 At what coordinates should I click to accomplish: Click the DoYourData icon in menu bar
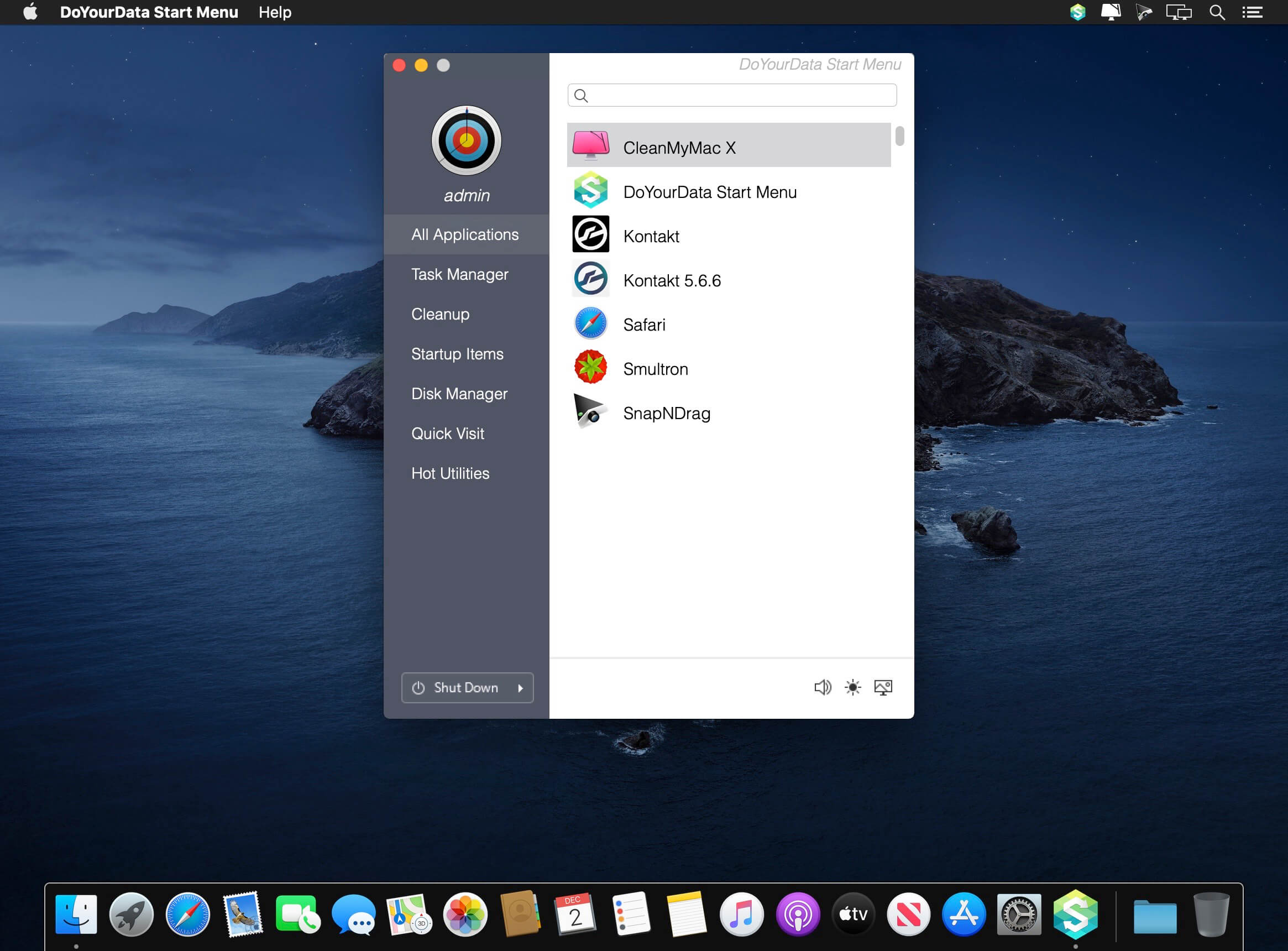[x=1077, y=12]
